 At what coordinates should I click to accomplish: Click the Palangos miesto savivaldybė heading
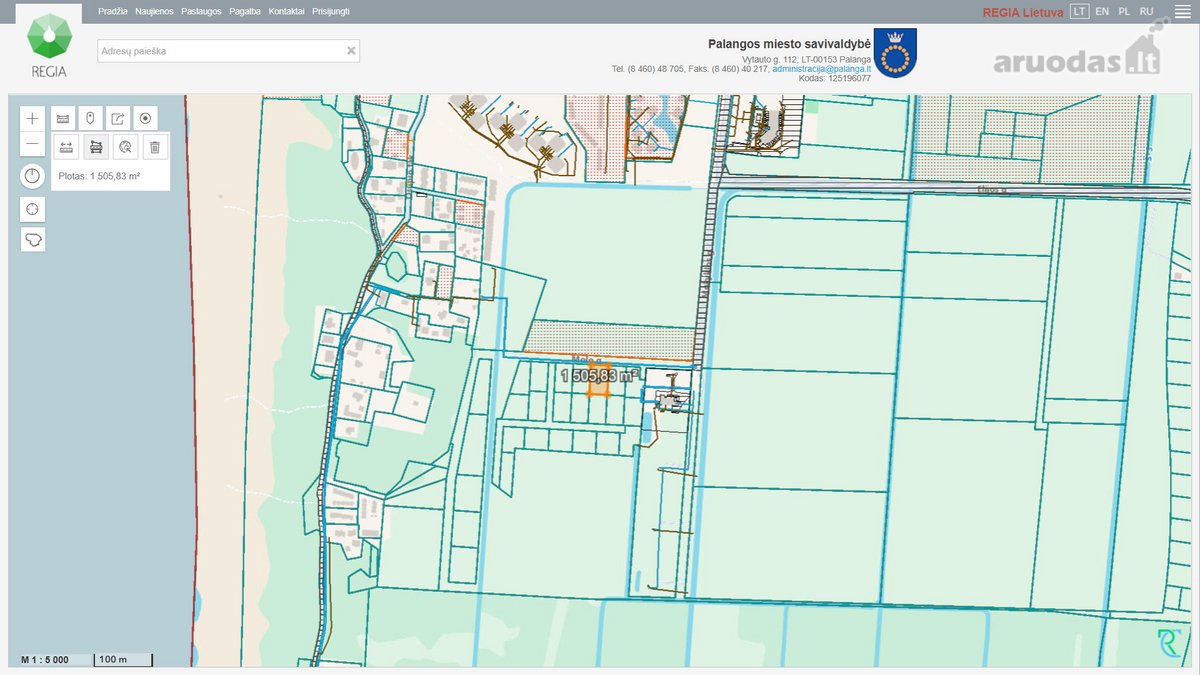789,44
